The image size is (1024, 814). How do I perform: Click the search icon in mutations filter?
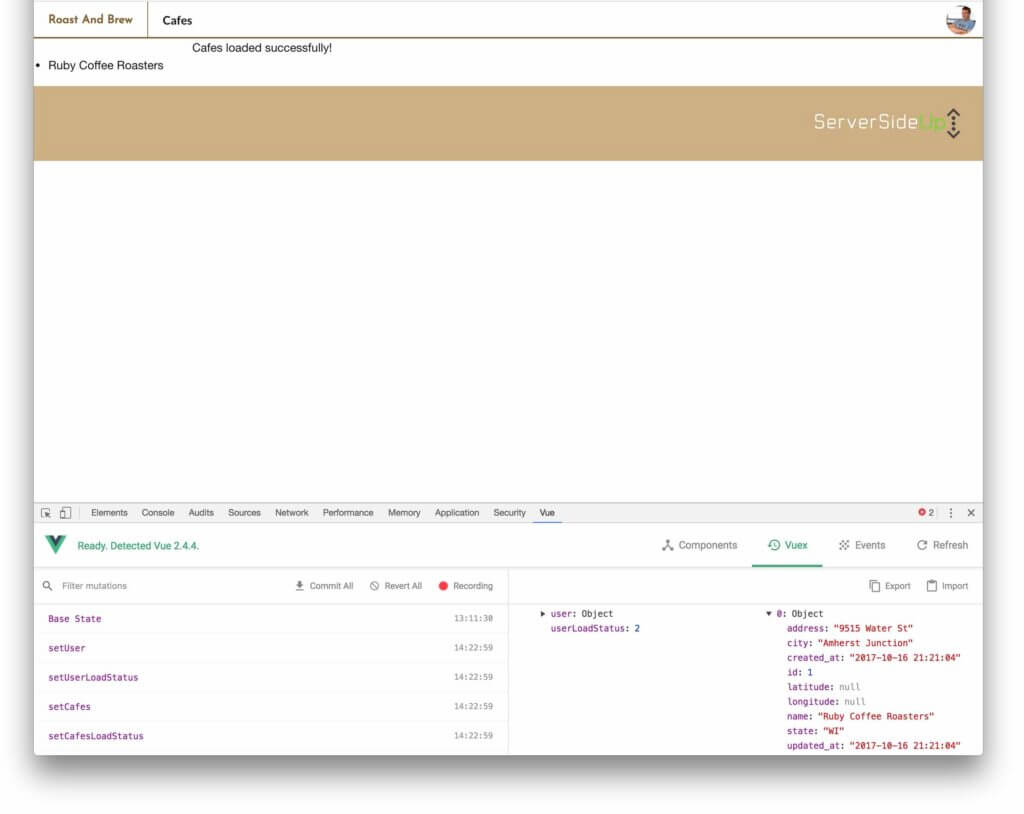(x=48, y=586)
